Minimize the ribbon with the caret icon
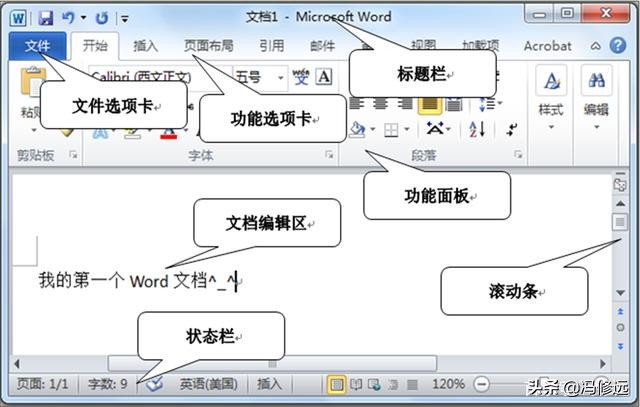The height and width of the screenshot is (407, 640). pos(596,46)
